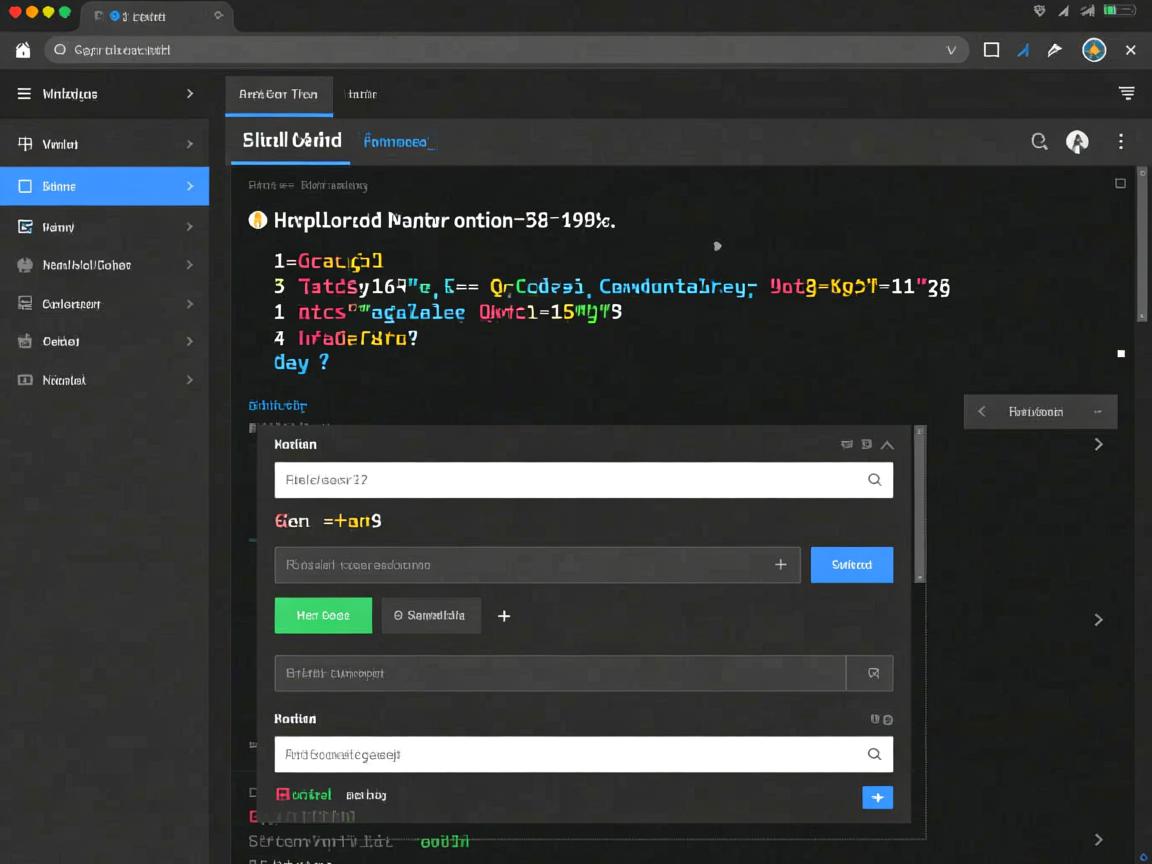This screenshot has height=864, width=1152.
Task: Collapse the panel using the up chevron
Action: click(x=887, y=445)
